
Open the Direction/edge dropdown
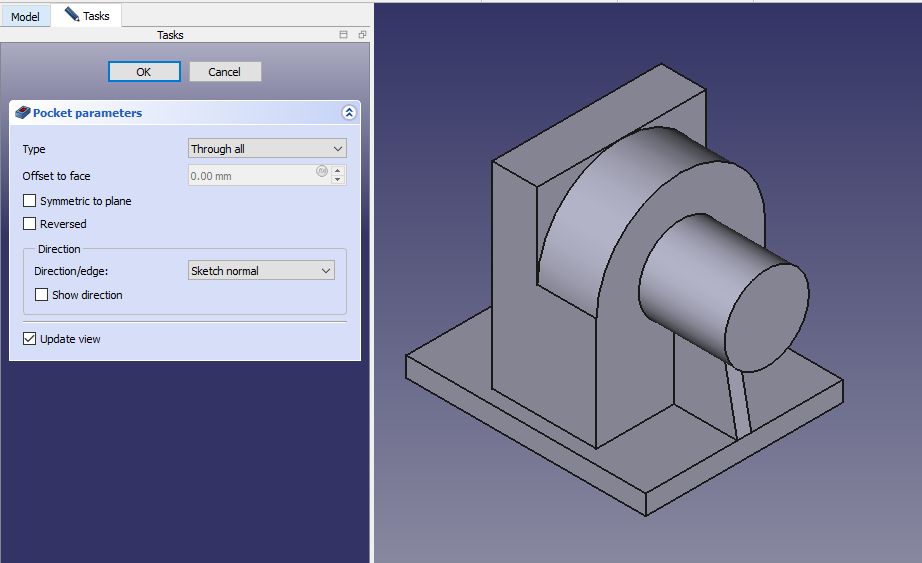pyautogui.click(x=261, y=271)
